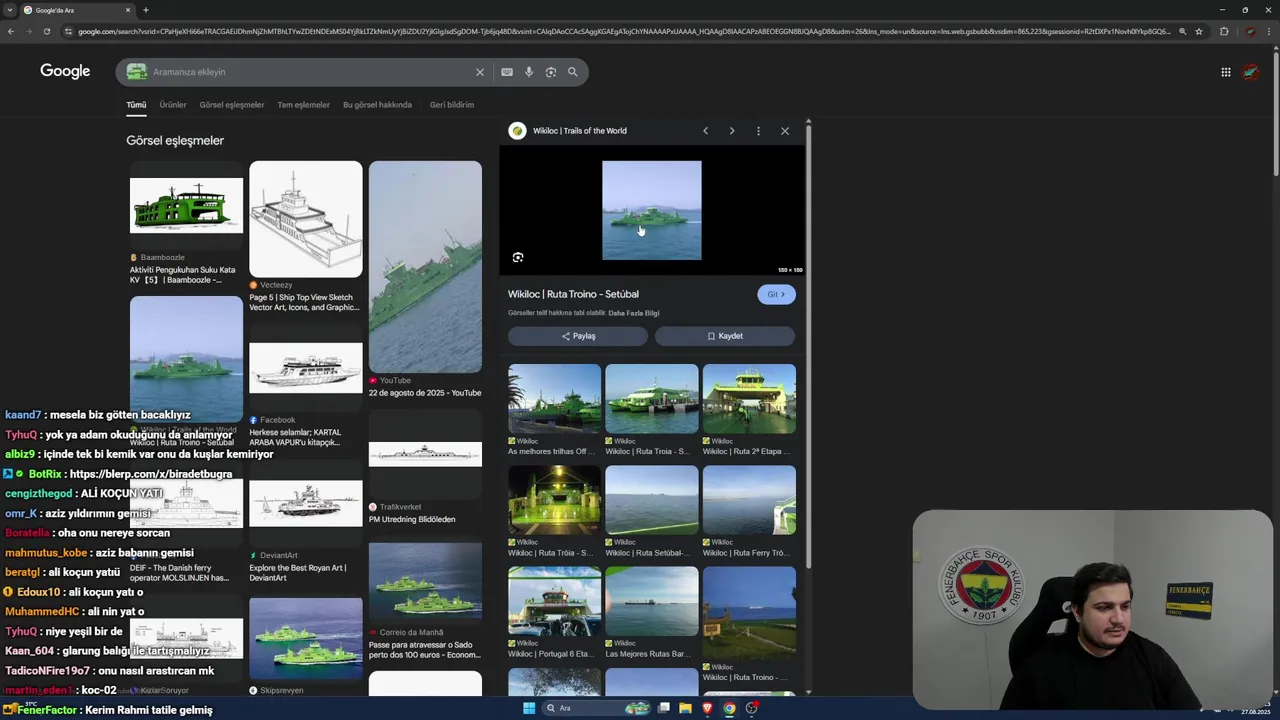Click the magnifier search icon

[x=573, y=72]
